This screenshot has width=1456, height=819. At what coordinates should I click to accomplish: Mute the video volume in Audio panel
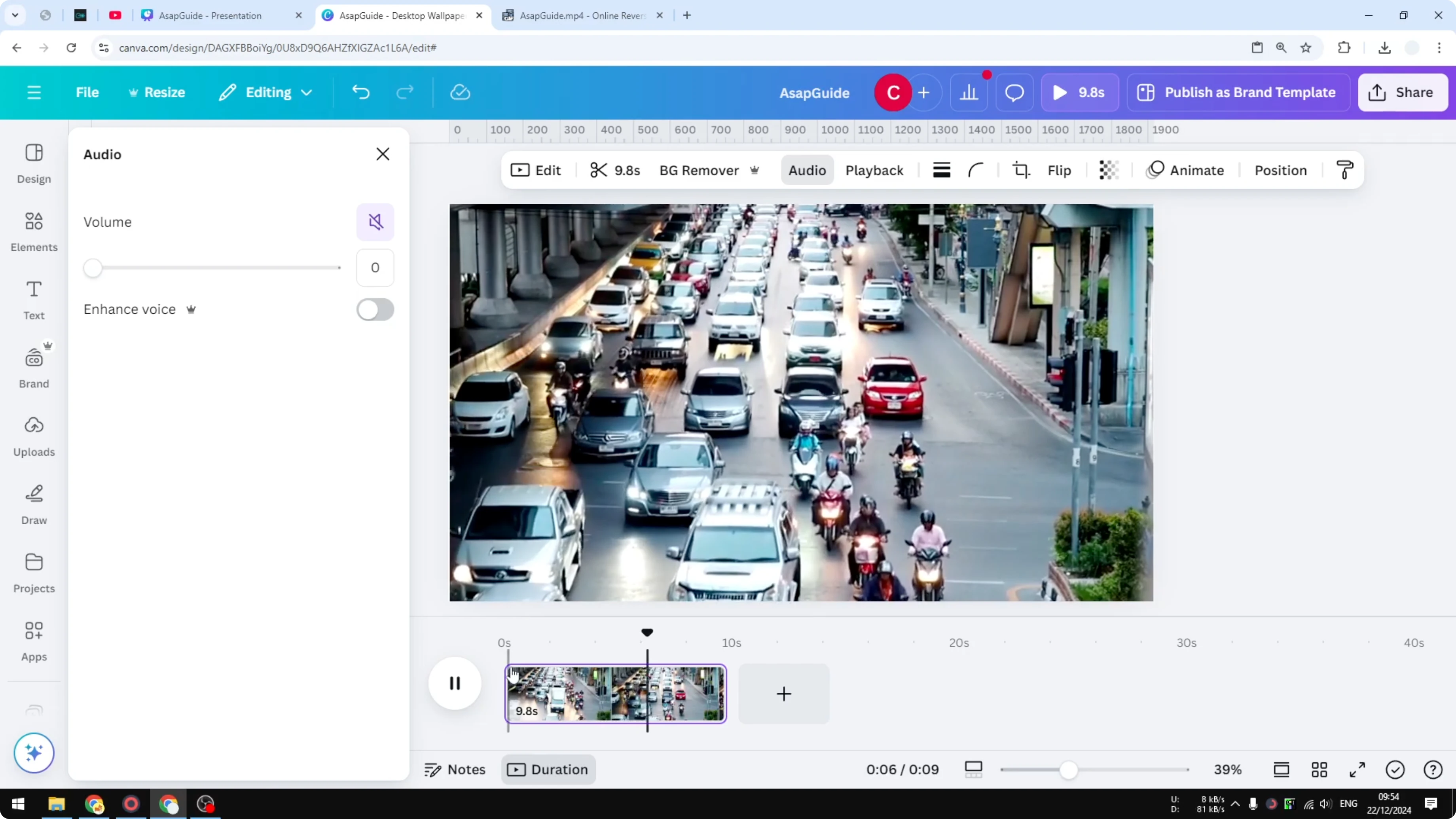point(375,222)
